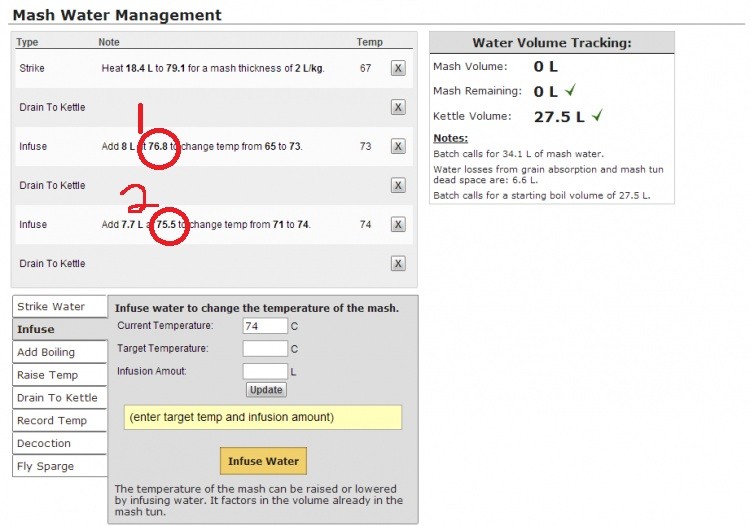Click the Infusion Amount input field
The width and height of the screenshot is (750, 526).
[x=265, y=371]
